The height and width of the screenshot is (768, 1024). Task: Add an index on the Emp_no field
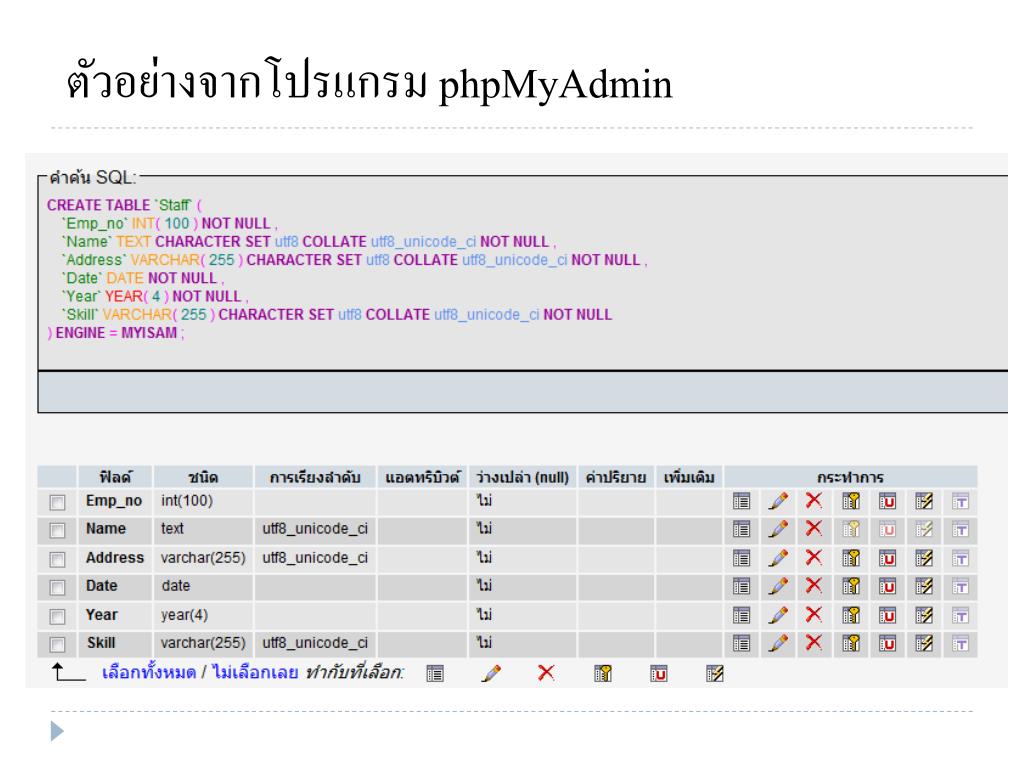click(x=924, y=502)
